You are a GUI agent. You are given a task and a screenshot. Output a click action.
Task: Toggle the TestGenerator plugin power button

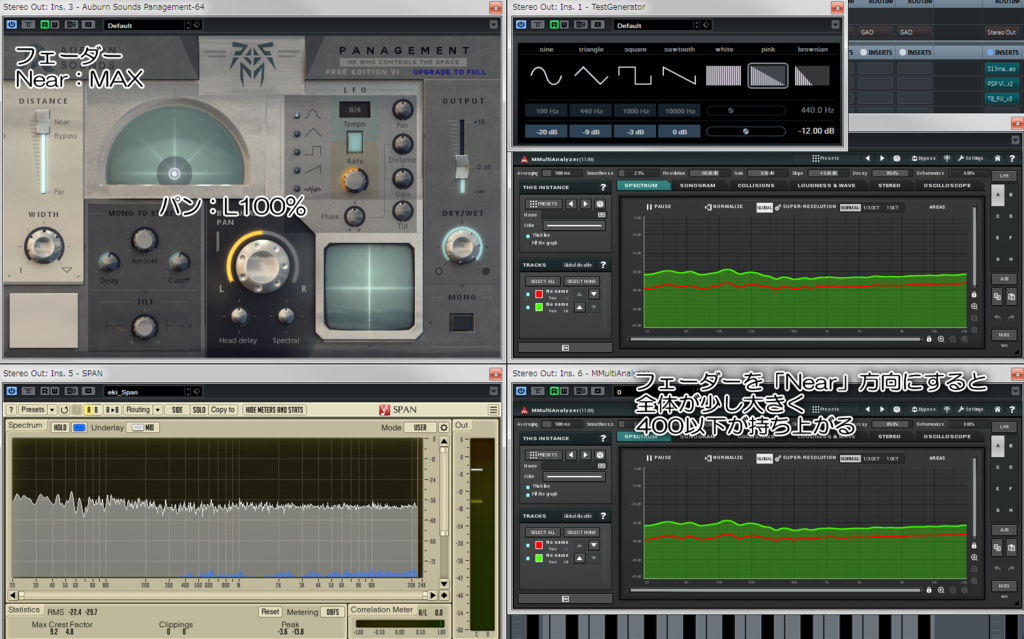tap(520, 25)
